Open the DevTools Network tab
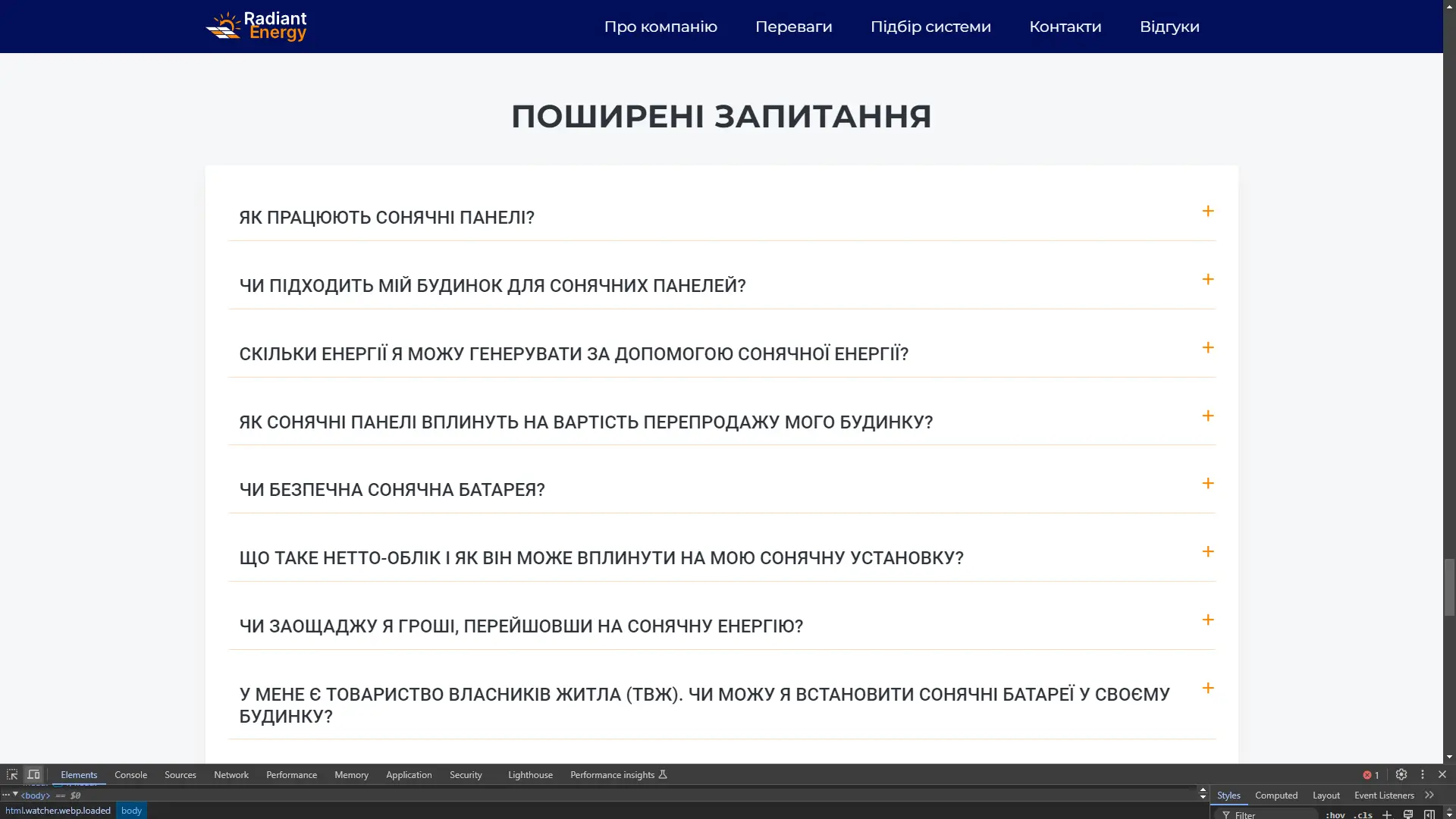Image resolution: width=1456 pixels, height=819 pixels. pos(231,774)
